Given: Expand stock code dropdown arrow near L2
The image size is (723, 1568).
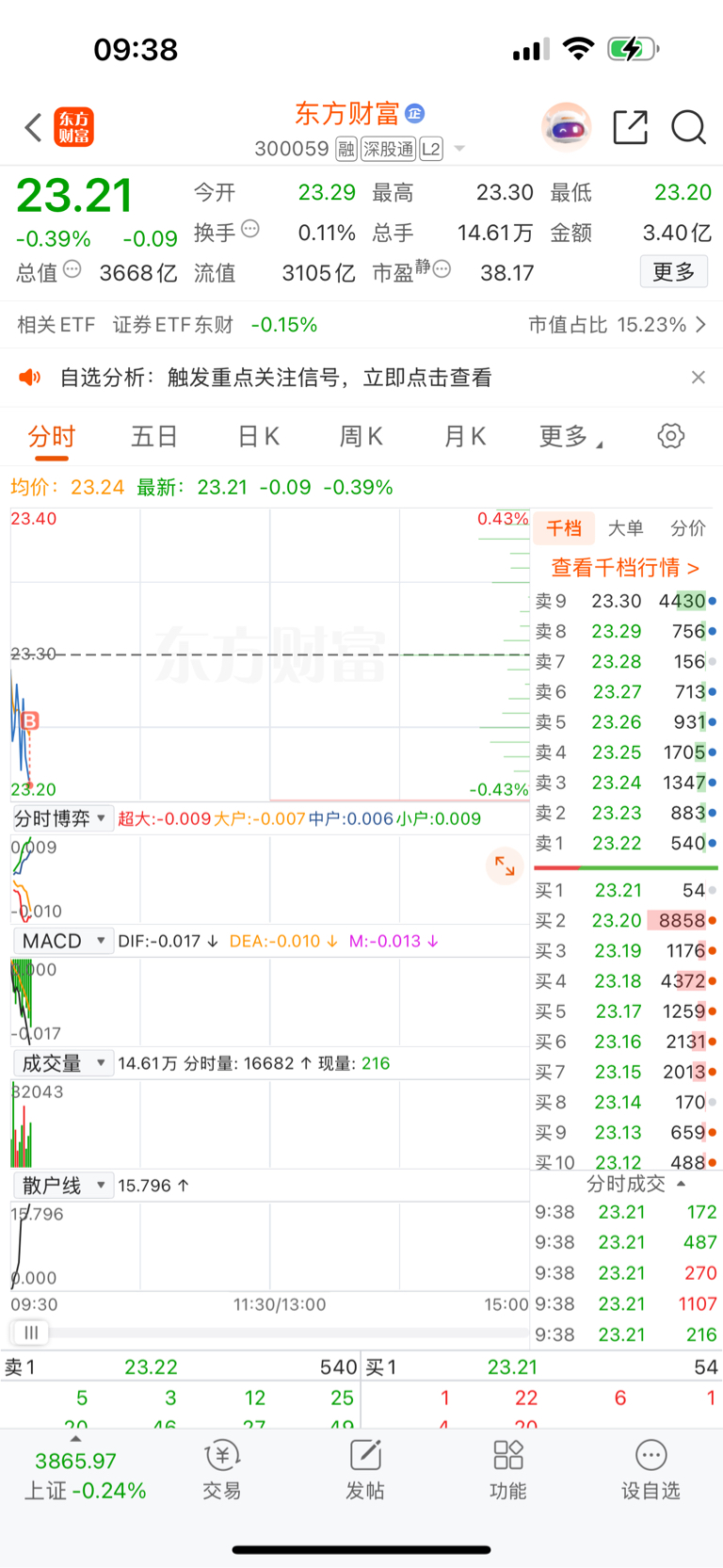Looking at the screenshot, I should (x=459, y=149).
